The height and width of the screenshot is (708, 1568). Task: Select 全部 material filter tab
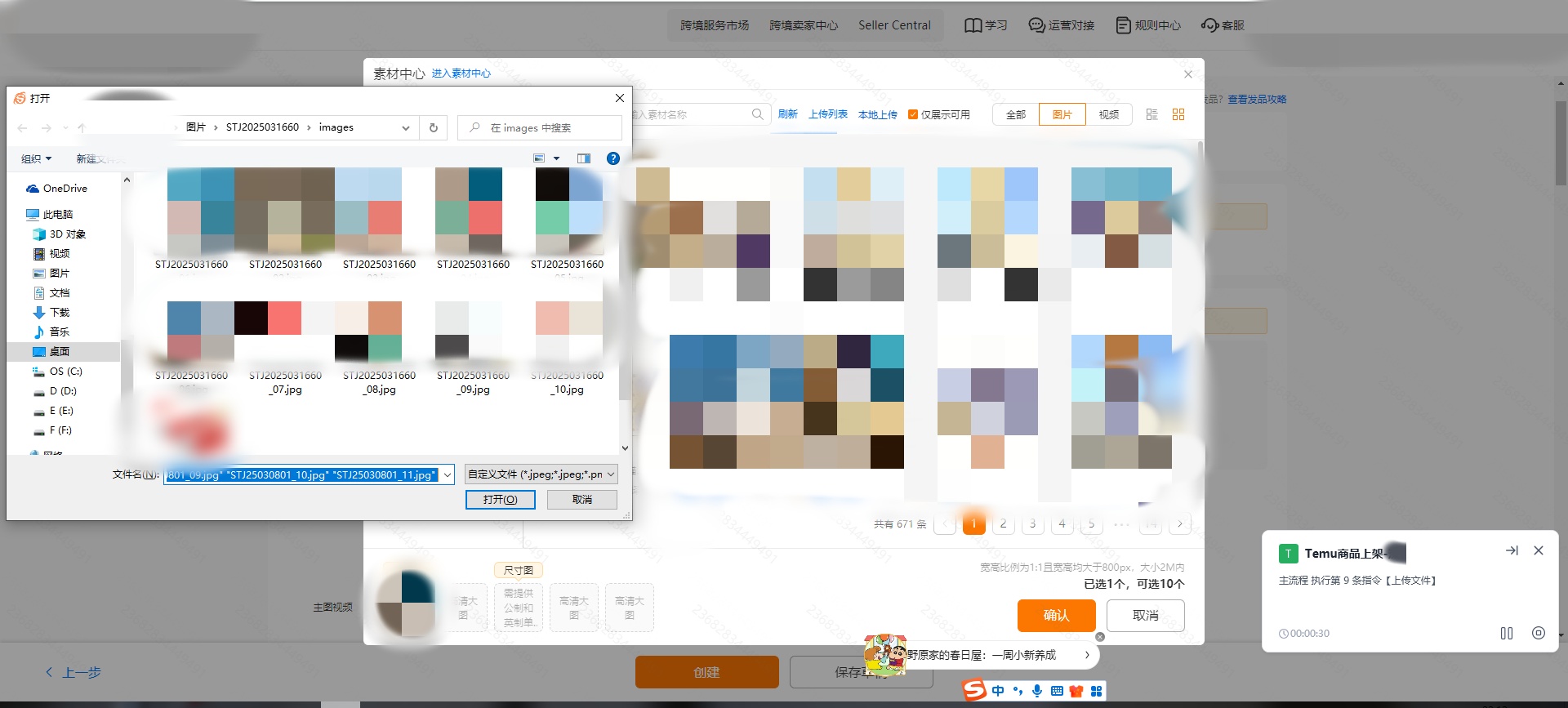click(1016, 114)
